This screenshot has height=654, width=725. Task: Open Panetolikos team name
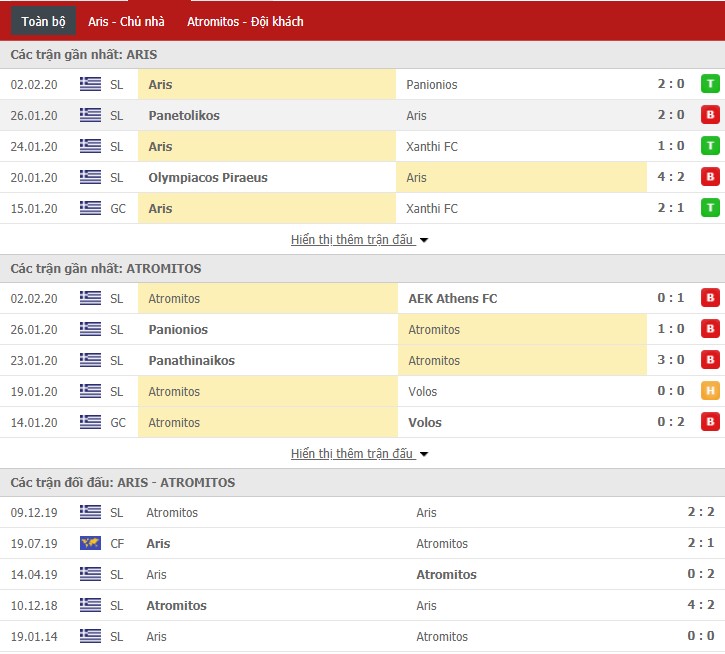click(x=184, y=116)
